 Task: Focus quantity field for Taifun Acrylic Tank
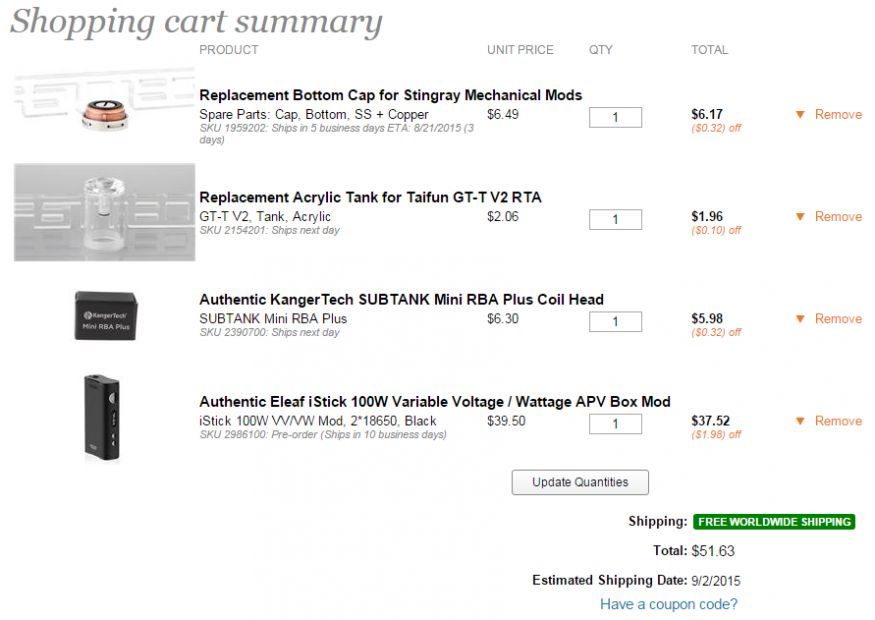[x=615, y=220]
